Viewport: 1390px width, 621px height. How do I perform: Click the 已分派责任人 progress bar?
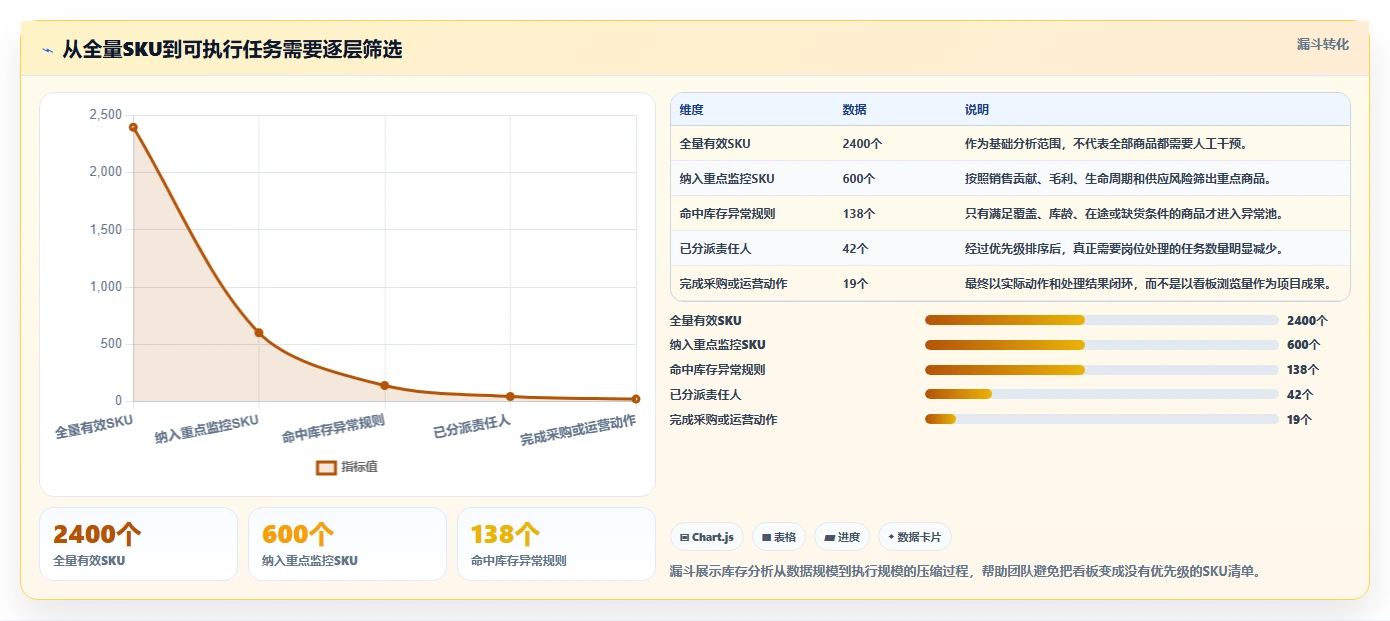point(1102,395)
